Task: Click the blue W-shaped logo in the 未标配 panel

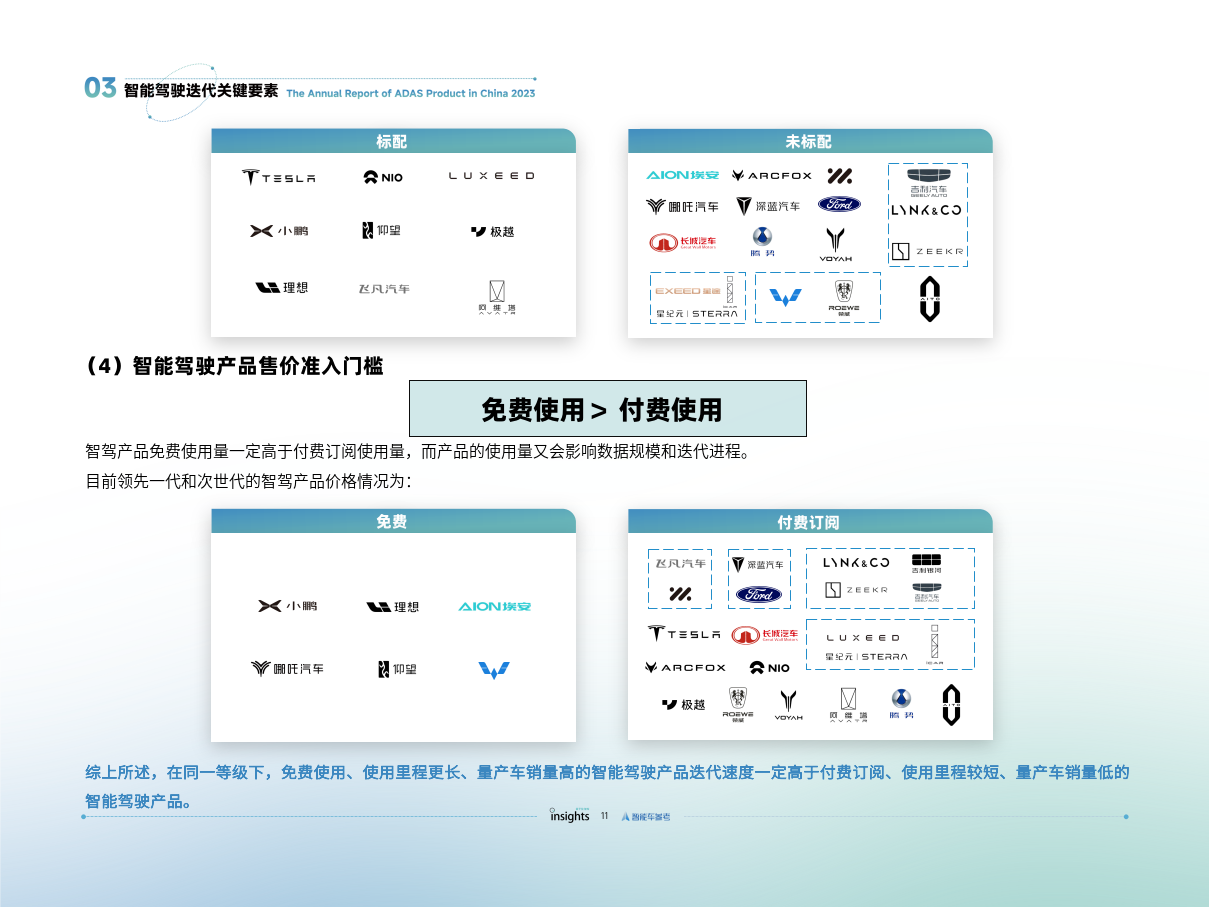Action: [785, 298]
